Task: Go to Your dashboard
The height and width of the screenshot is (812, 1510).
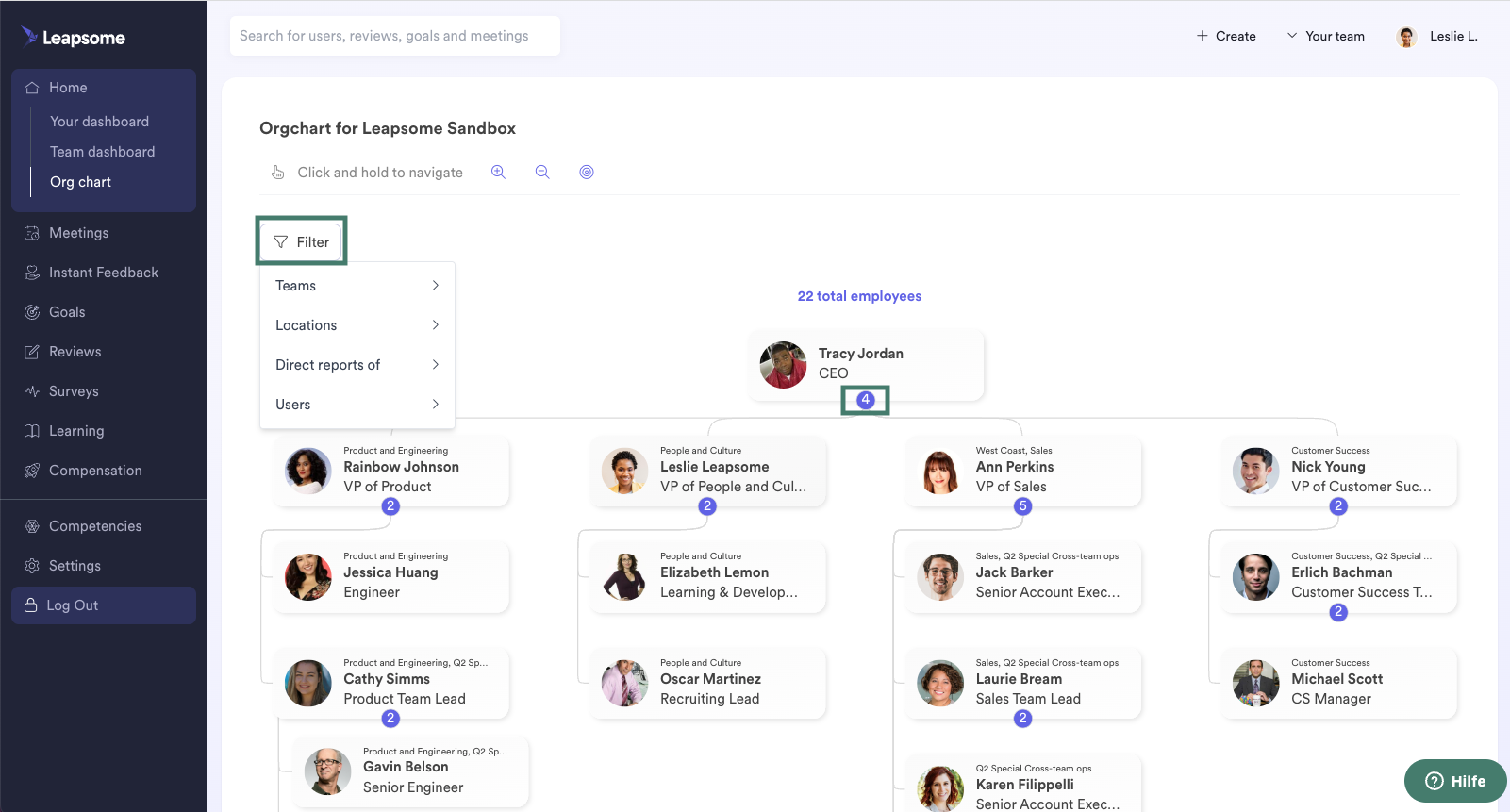Action: coord(100,122)
